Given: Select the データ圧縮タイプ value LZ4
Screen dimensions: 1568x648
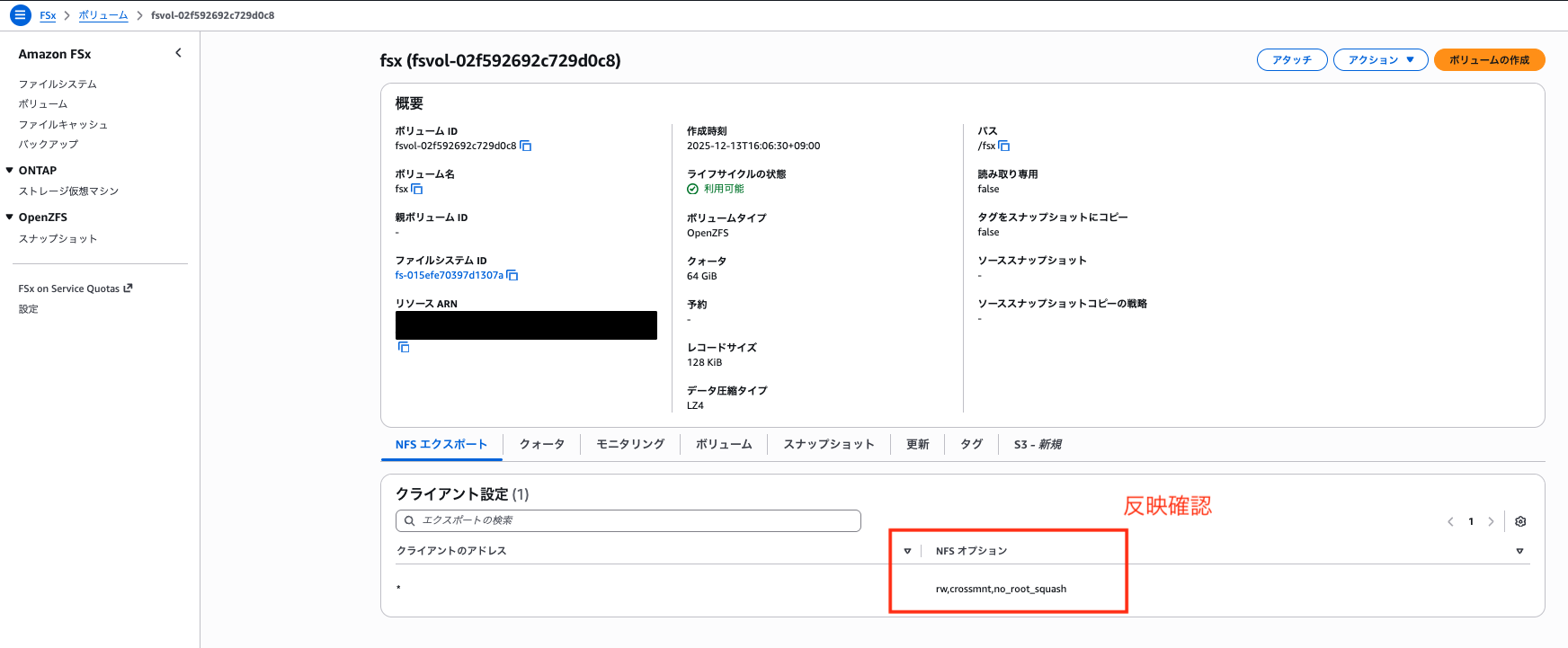Looking at the screenshot, I should [x=696, y=405].
